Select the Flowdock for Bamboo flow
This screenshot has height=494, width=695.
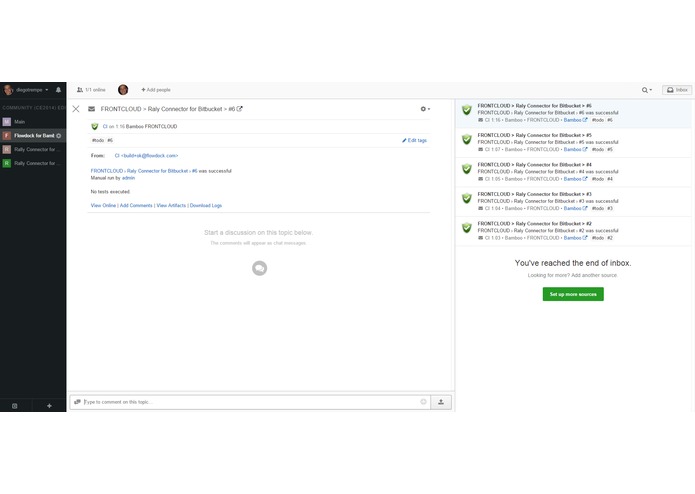tap(34, 136)
